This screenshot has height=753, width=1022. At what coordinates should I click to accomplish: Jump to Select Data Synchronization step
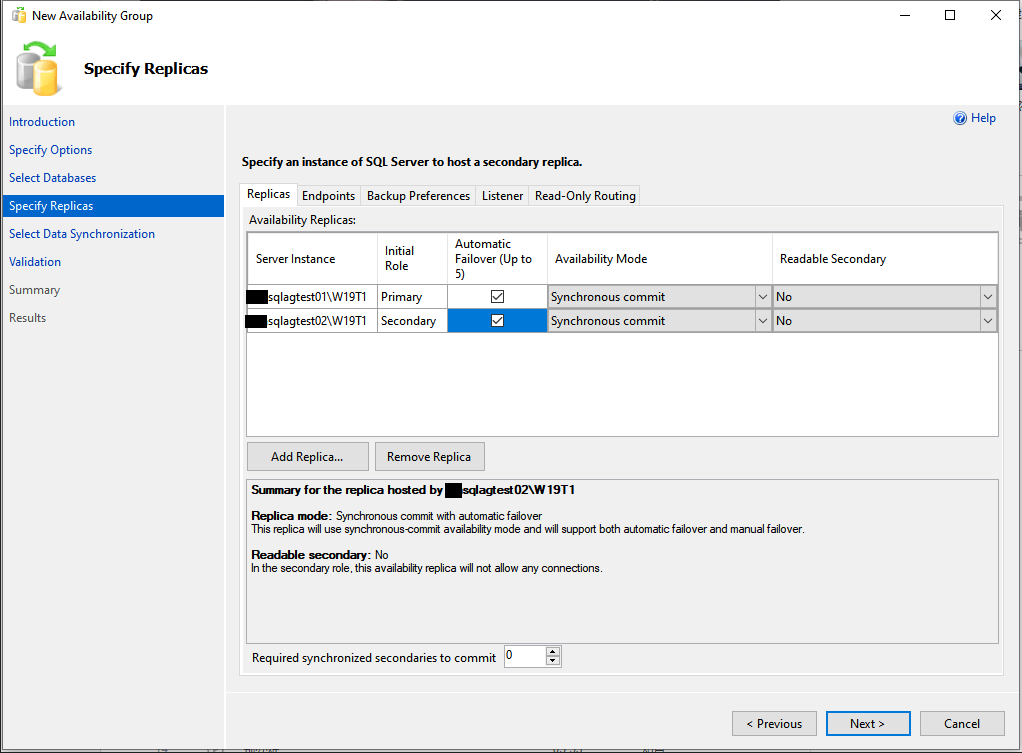(x=82, y=234)
